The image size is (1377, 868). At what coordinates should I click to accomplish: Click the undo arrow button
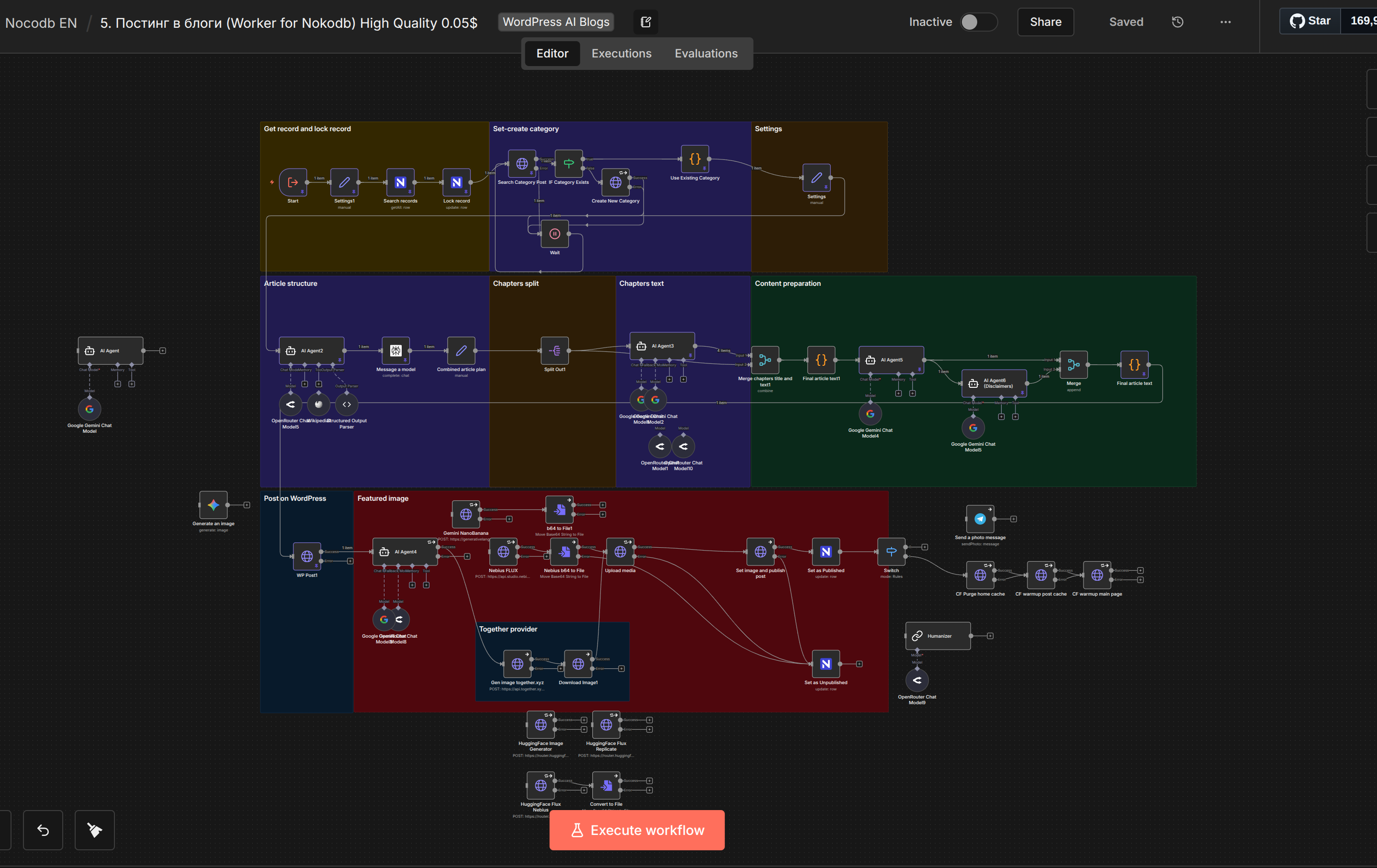[43, 830]
